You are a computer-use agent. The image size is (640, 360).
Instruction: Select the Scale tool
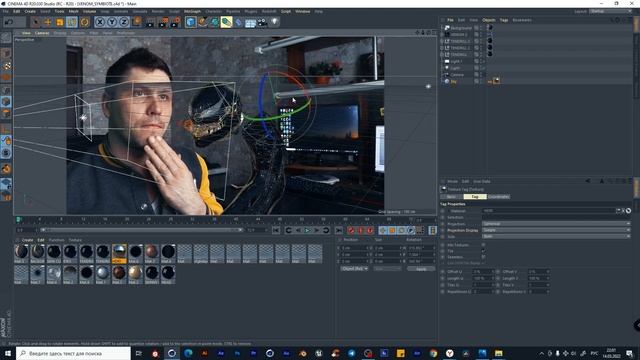[60, 22]
